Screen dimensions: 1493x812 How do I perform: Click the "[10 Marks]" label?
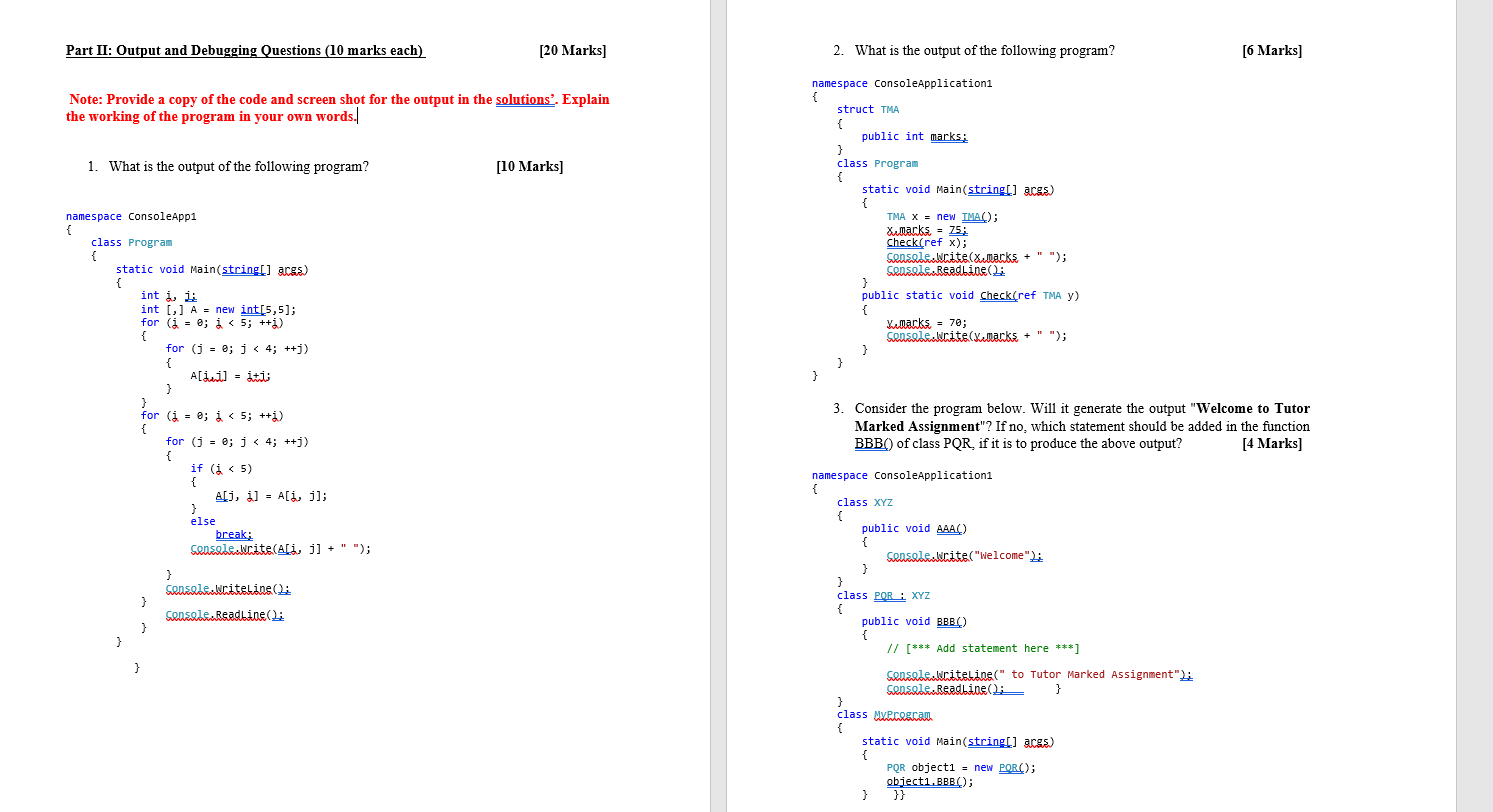(531, 166)
